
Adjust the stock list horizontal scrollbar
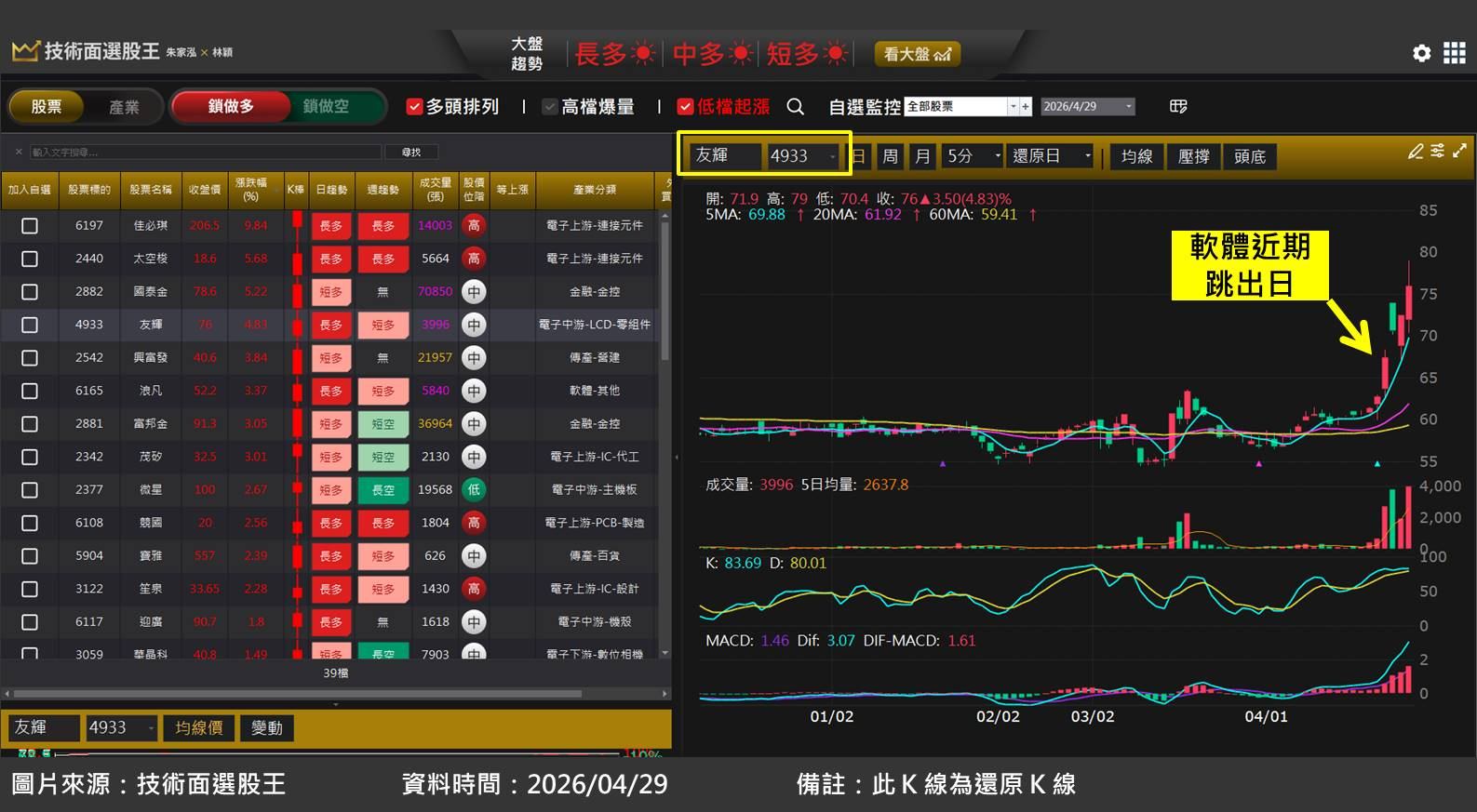[298, 693]
